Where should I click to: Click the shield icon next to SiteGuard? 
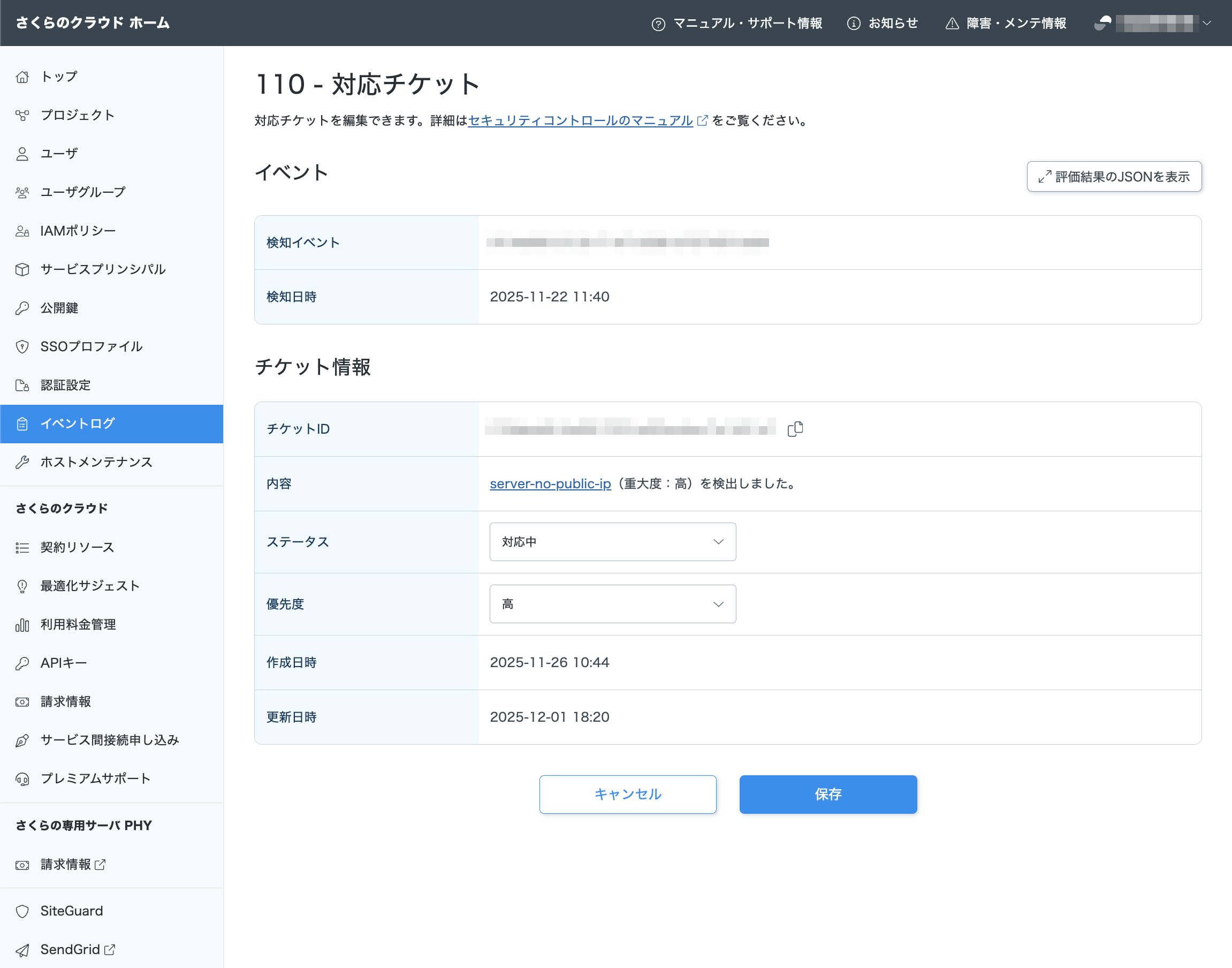point(22,911)
